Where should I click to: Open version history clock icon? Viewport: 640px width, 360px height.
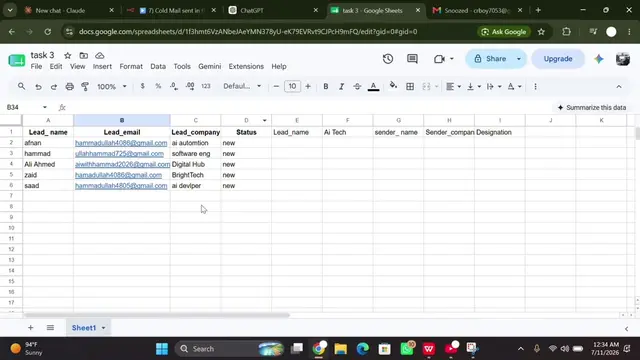[388, 59]
